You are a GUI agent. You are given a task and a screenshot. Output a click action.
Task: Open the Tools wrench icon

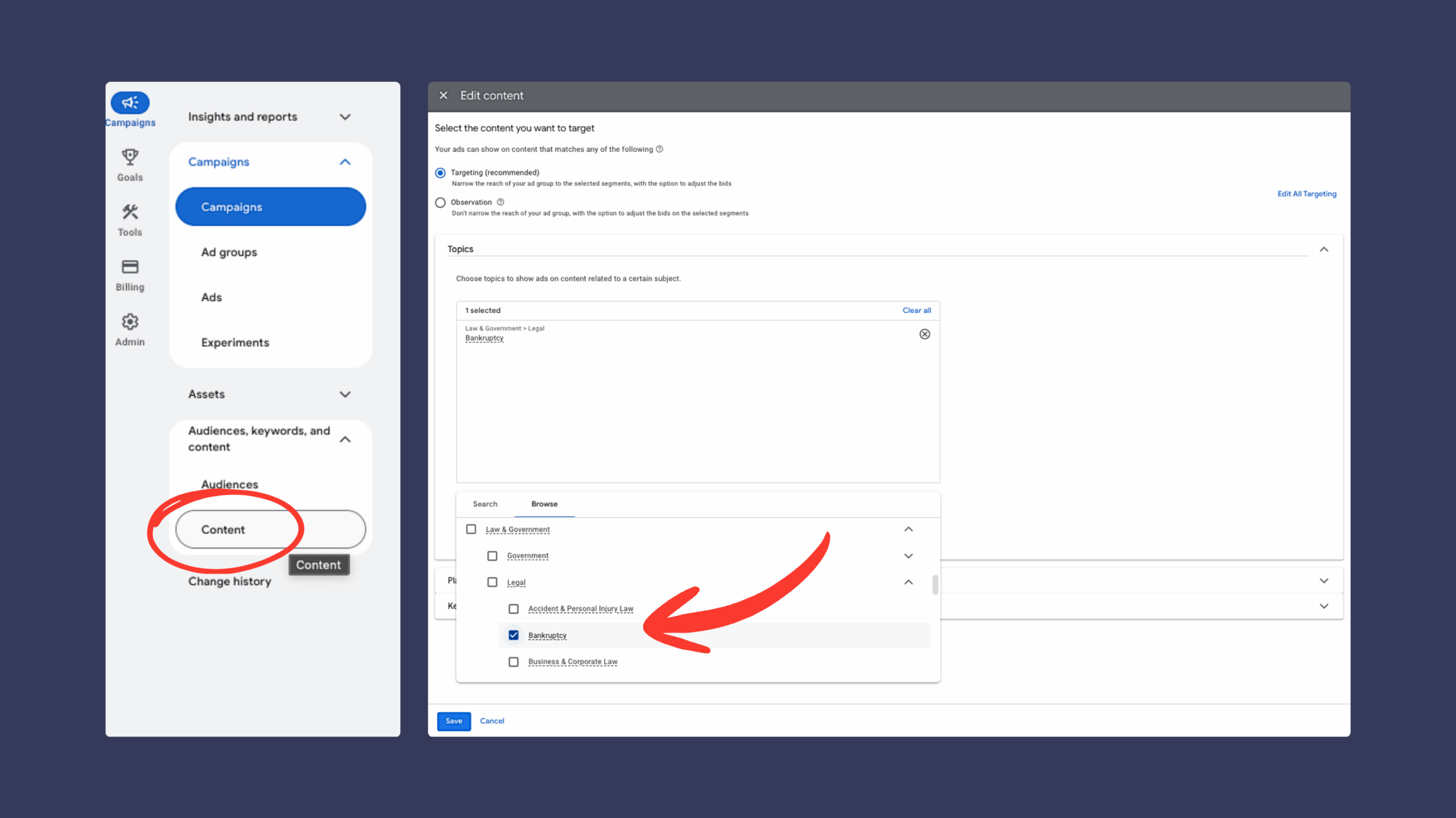[130, 213]
